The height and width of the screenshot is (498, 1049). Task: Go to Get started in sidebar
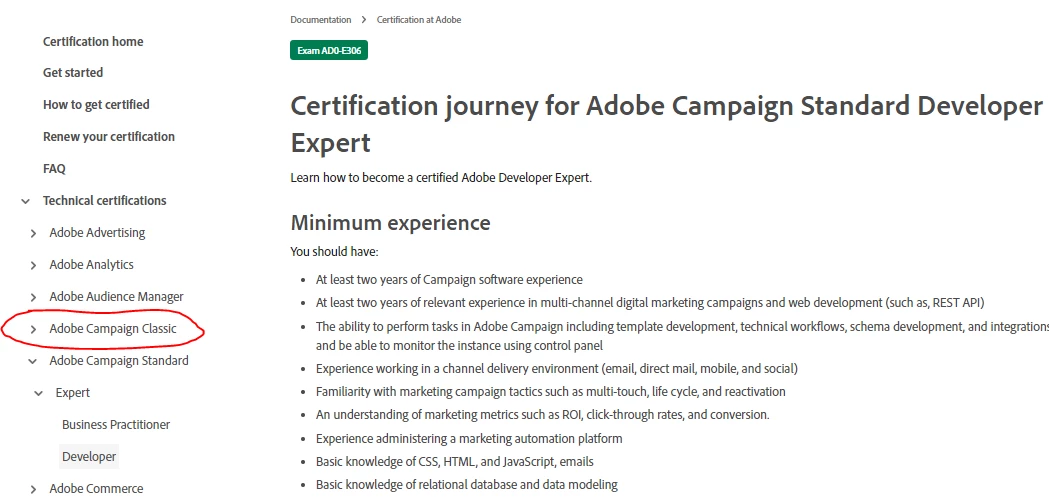[x=73, y=72]
